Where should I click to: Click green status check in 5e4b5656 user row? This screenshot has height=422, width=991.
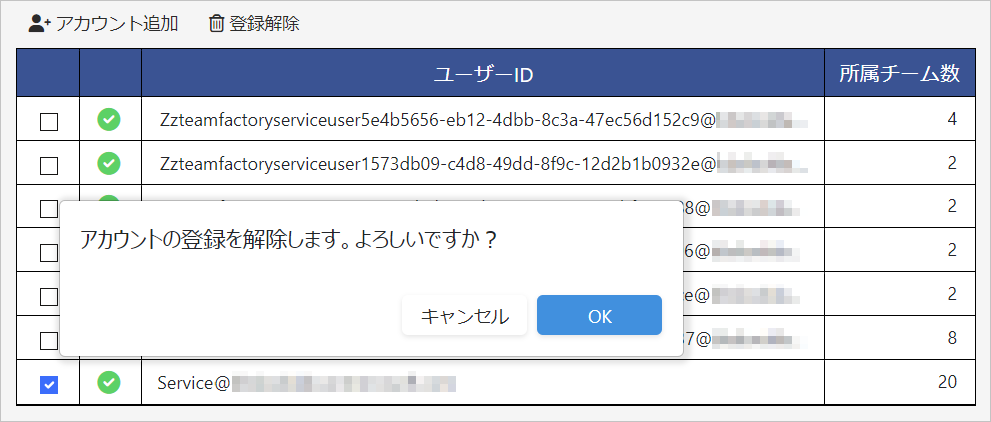click(x=109, y=120)
